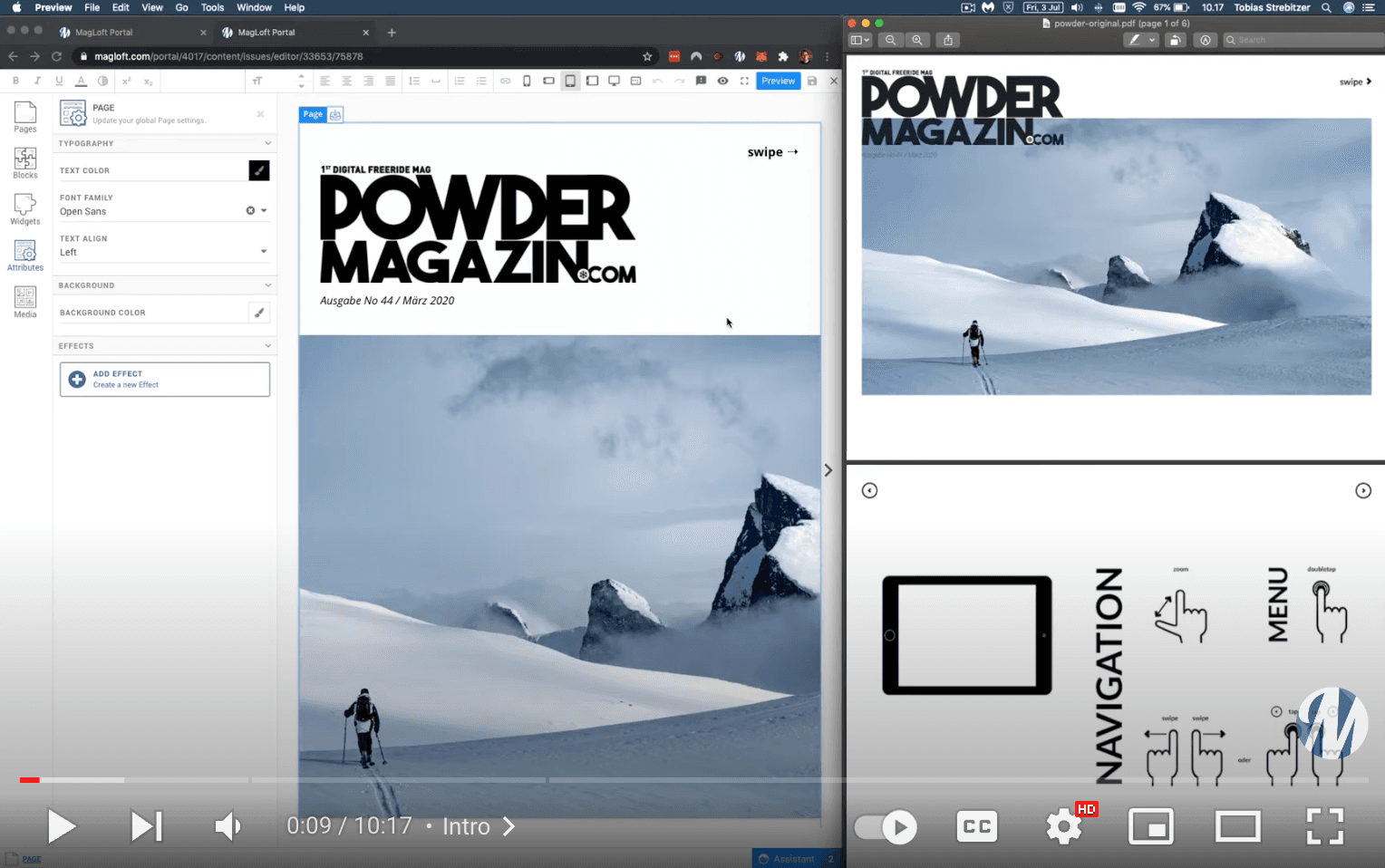Collapse the Typography section

pyautogui.click(x=267, y=143)
